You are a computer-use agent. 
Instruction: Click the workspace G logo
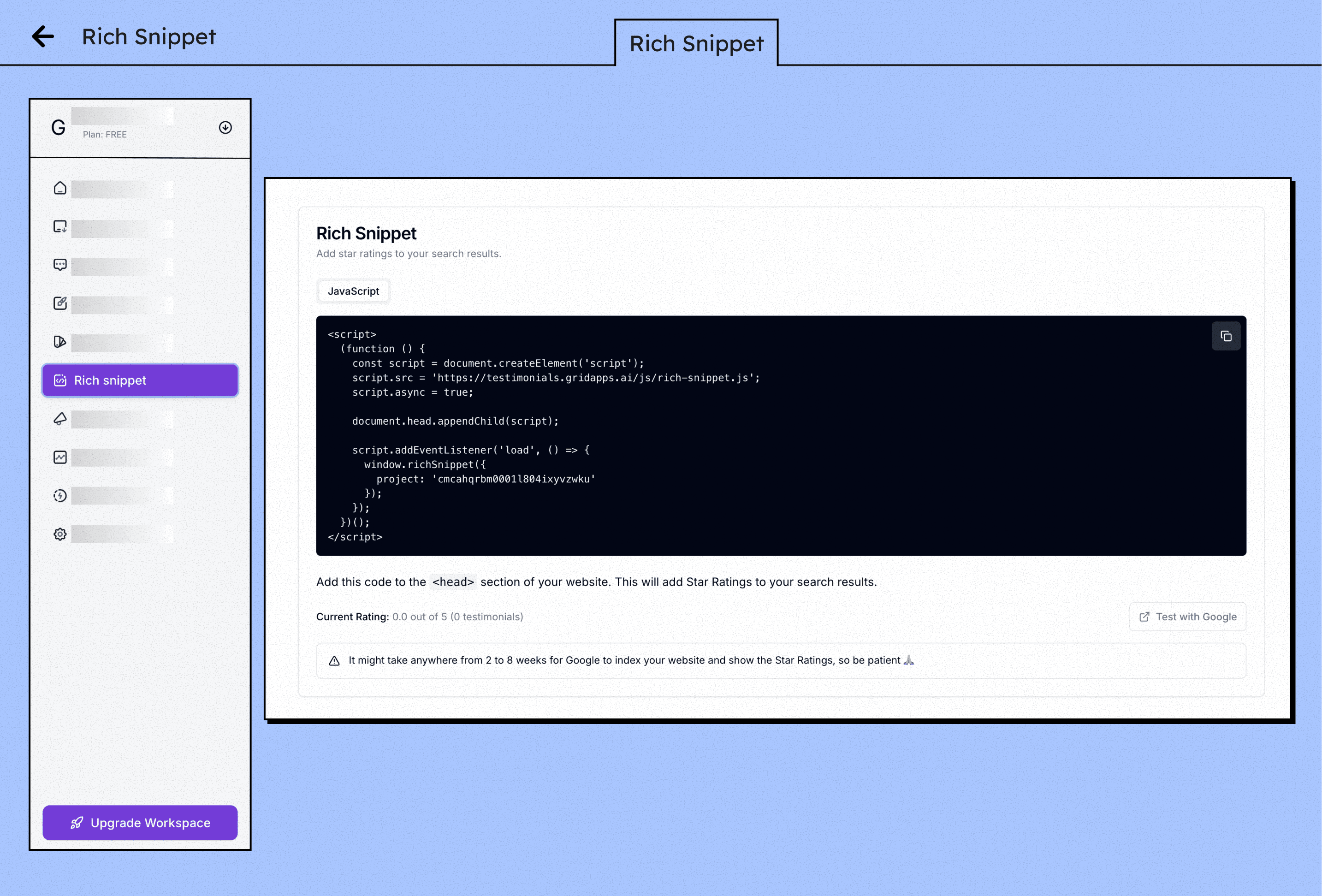coord(58,127)
